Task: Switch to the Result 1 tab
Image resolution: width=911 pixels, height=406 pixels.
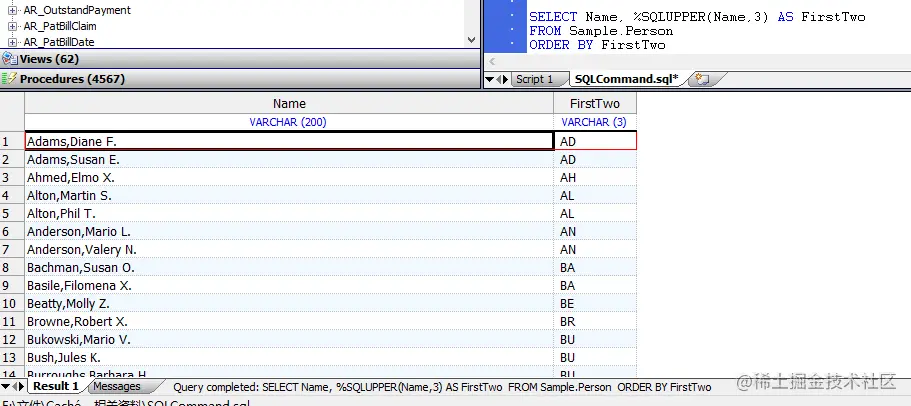Action: click(x=56, y=386)
